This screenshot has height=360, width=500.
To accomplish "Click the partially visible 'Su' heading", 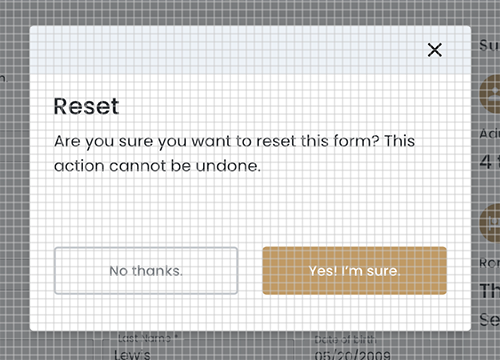I will tap(490, 45).
